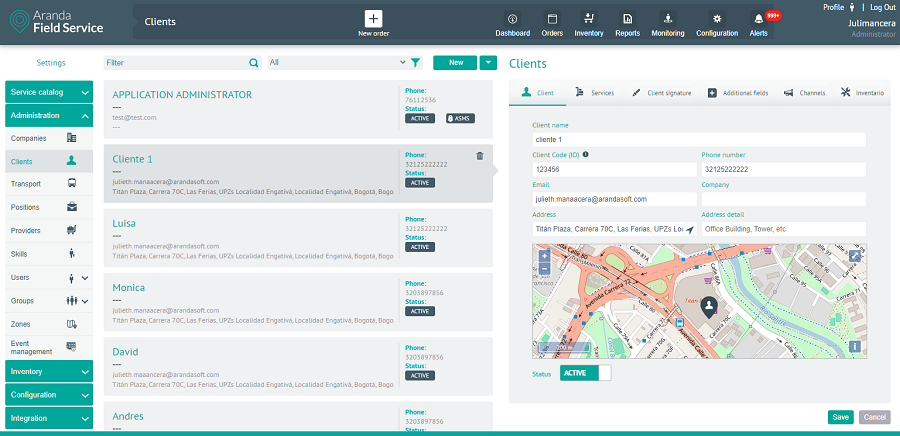Screen dimensions: 900x436
Task: Click the empty Company field
Action: point(783,199)
